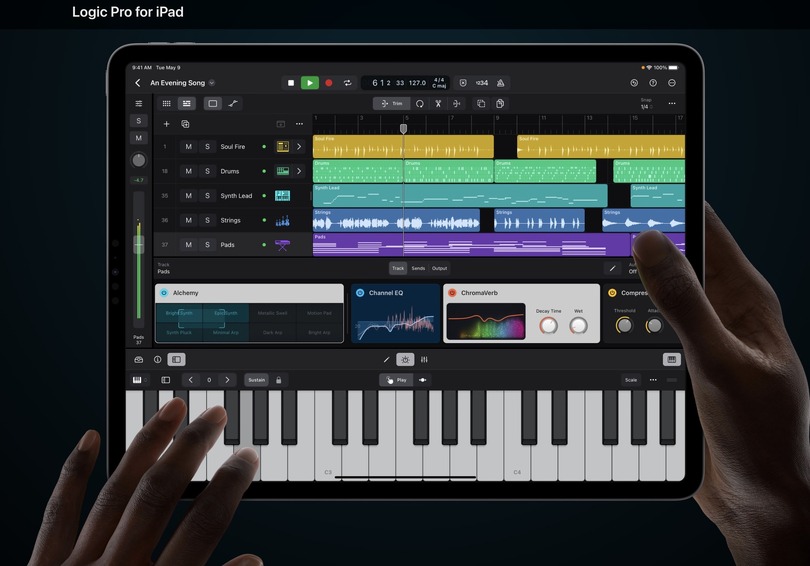This screenshot has height=566, width=810.
Task: Toggle the global Solo S button
Action: coord(138,121)
